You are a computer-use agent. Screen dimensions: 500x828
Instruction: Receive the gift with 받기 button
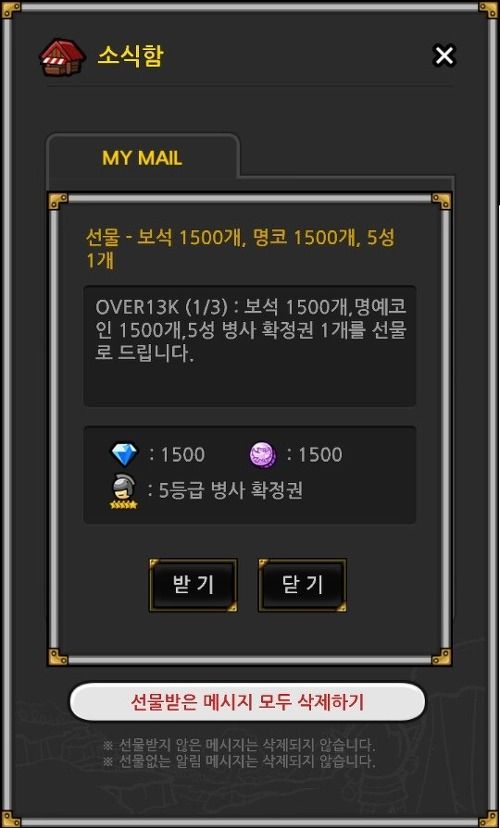tap(193, 585)
